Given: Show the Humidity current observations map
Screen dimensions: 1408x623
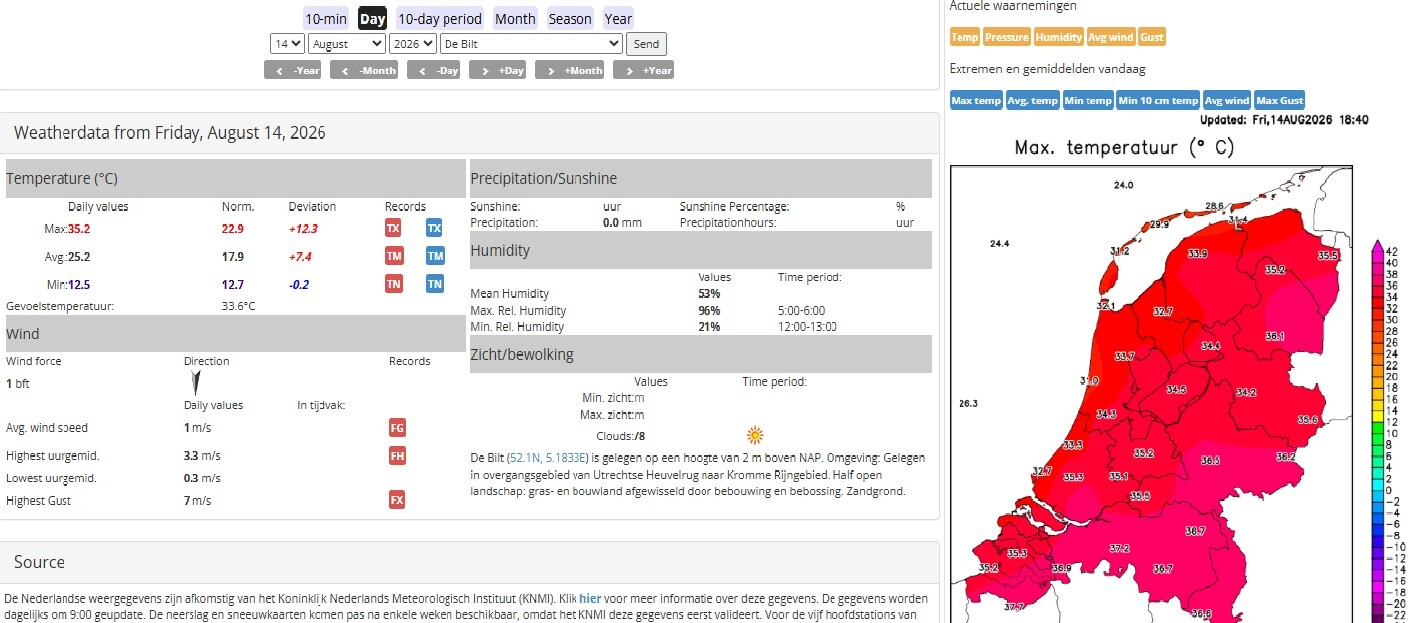Looking at the screenshot, I should 1058,37.
